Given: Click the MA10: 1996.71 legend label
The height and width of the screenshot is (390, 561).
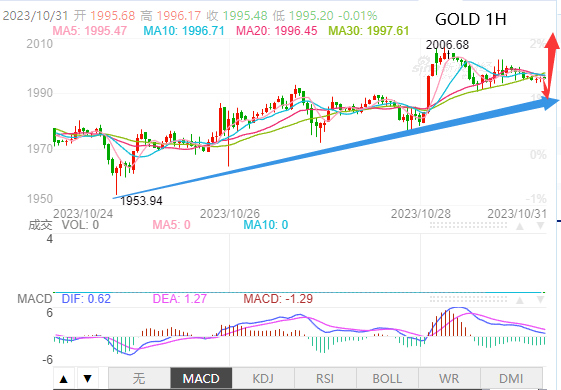Looking at the screenshot, I should [x=184, y=31].
